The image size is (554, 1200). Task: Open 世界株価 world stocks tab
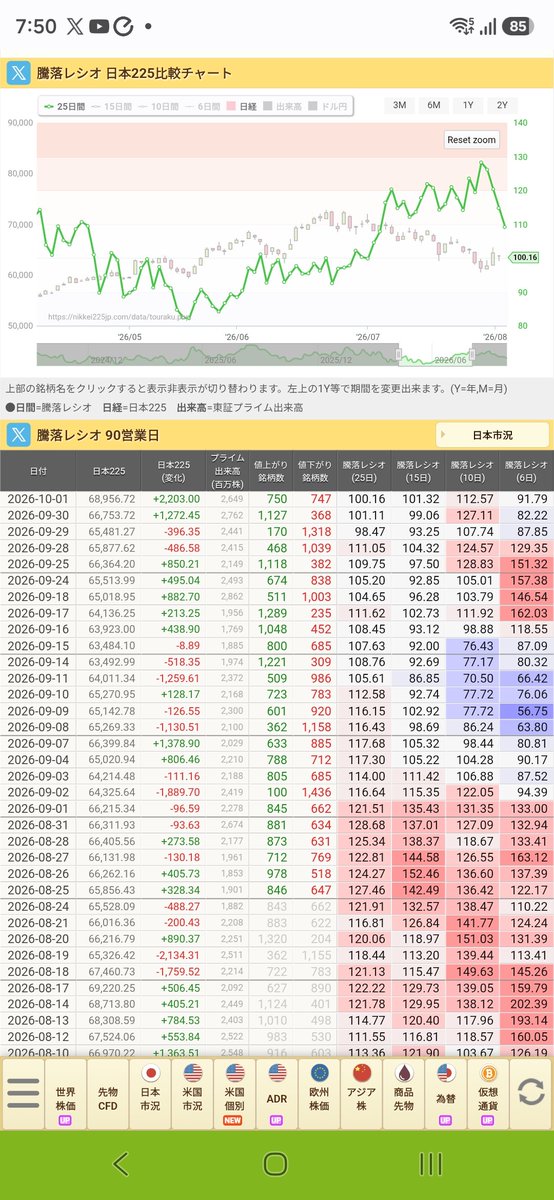click(x=66, y=1093)
